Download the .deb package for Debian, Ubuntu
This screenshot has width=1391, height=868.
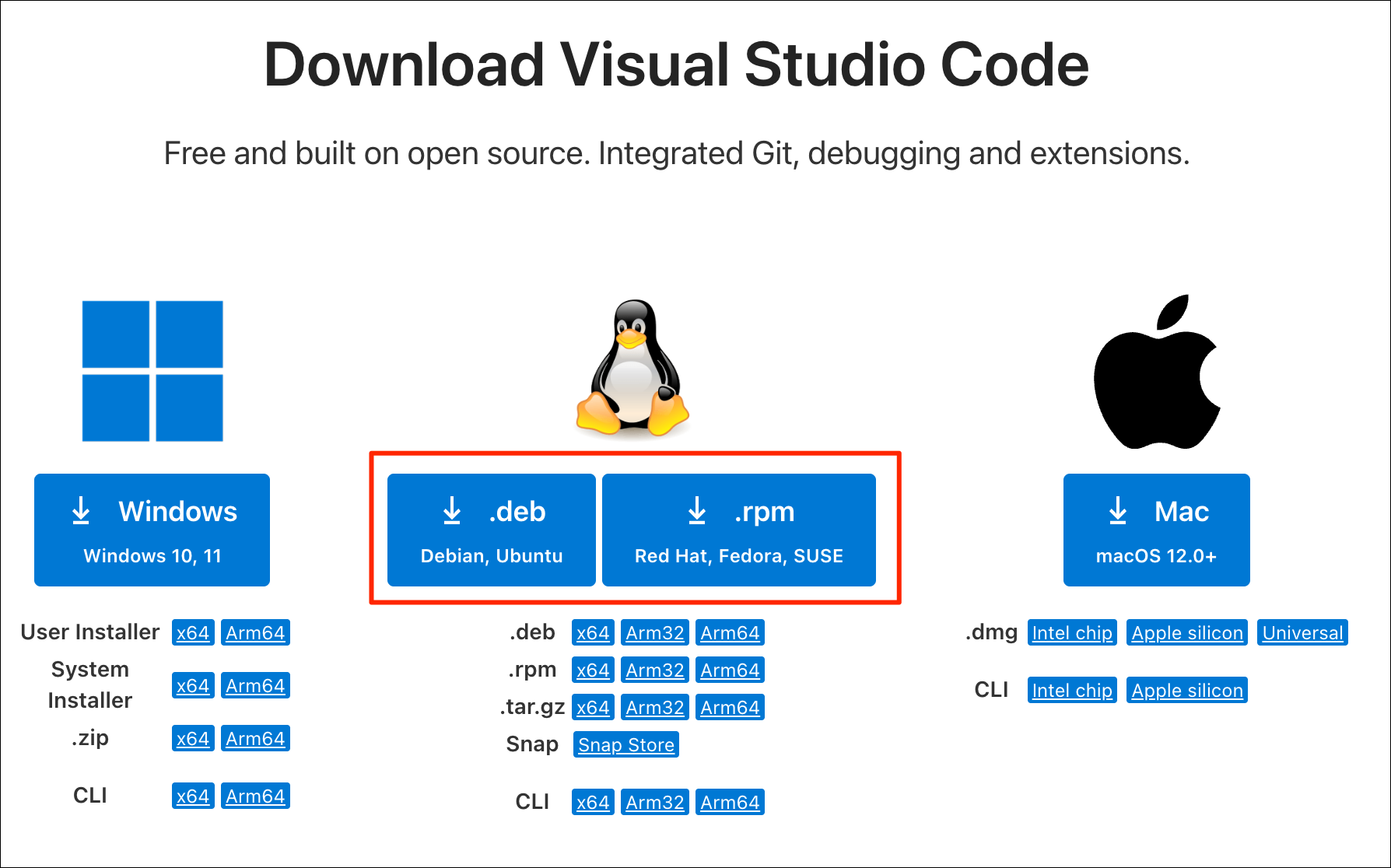click(x=492, y=530)
